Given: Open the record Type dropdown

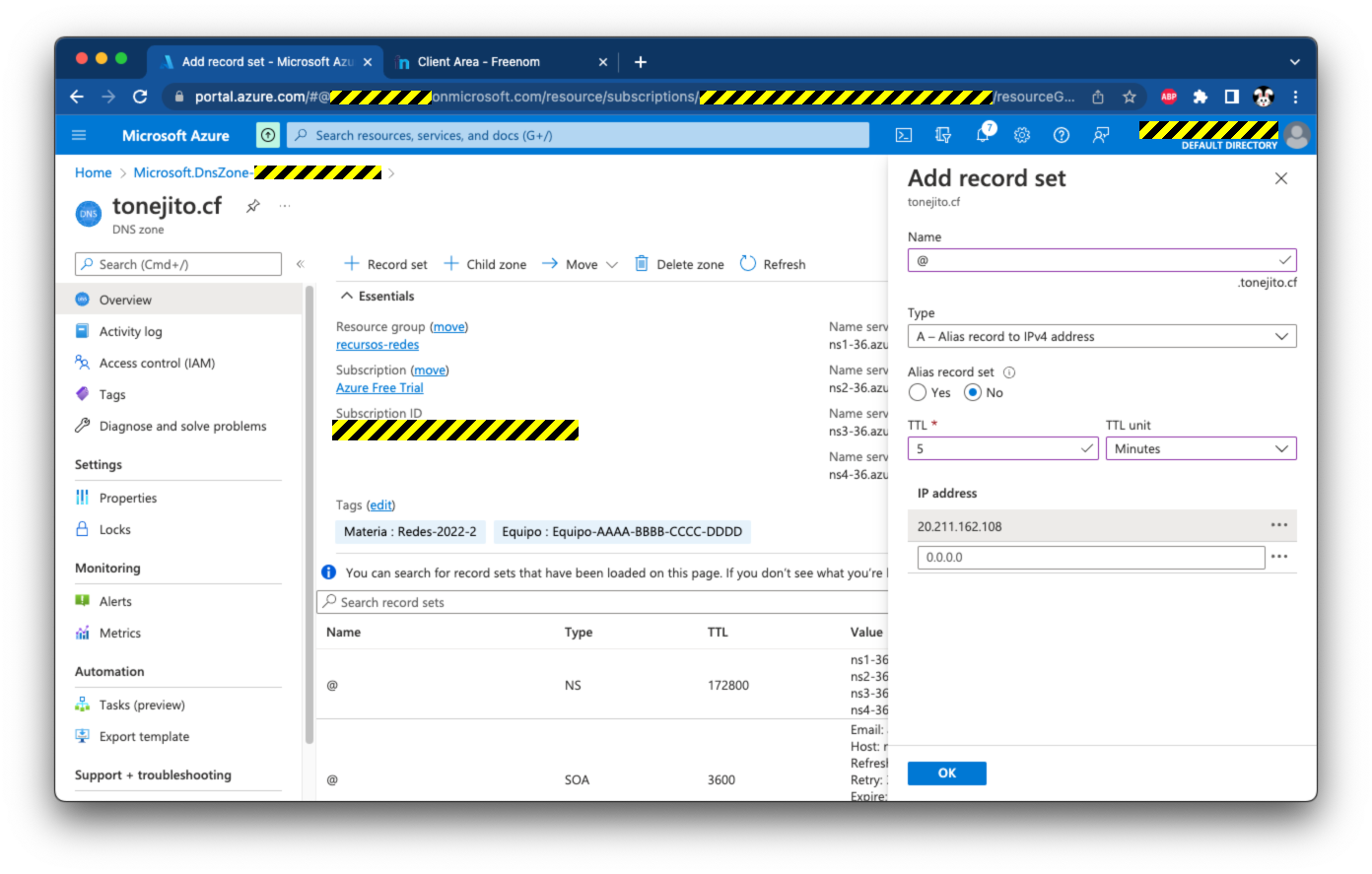Looking at the screenshot, I should tap(1101, 337).
